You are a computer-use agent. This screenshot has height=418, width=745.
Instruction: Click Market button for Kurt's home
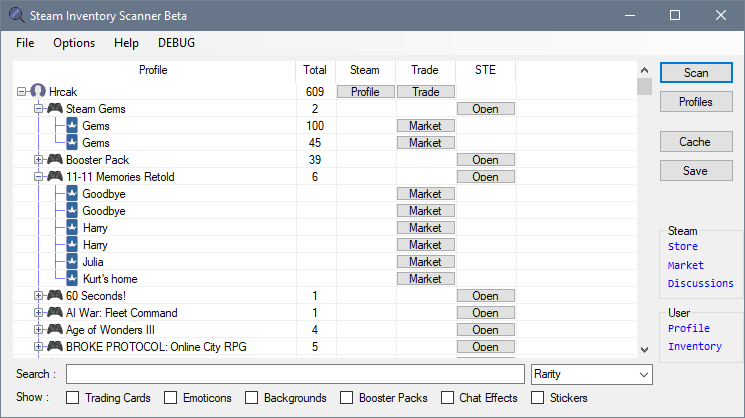[x=426, y=279]
